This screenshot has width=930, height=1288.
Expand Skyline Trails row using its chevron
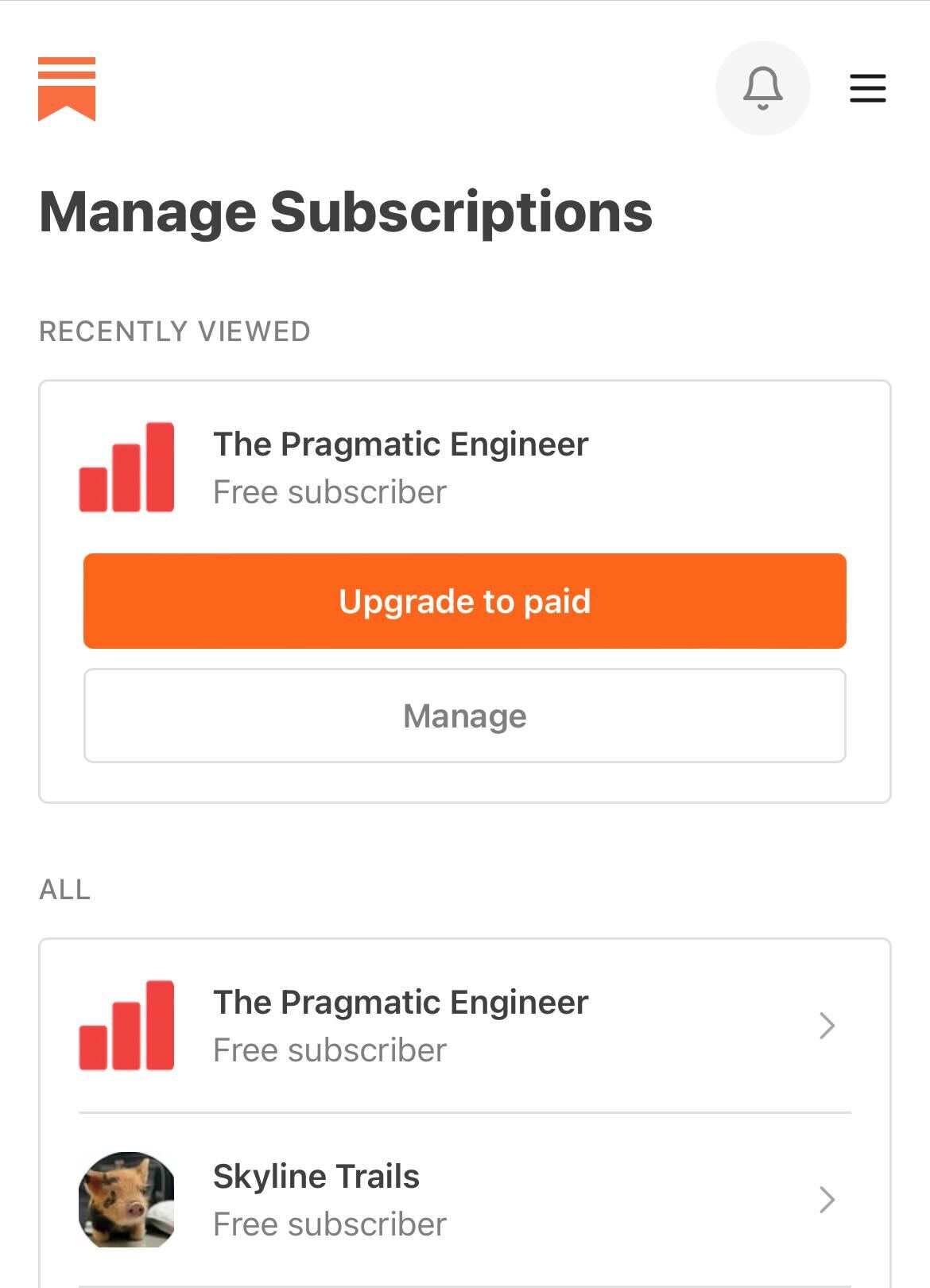(827, 1200)
